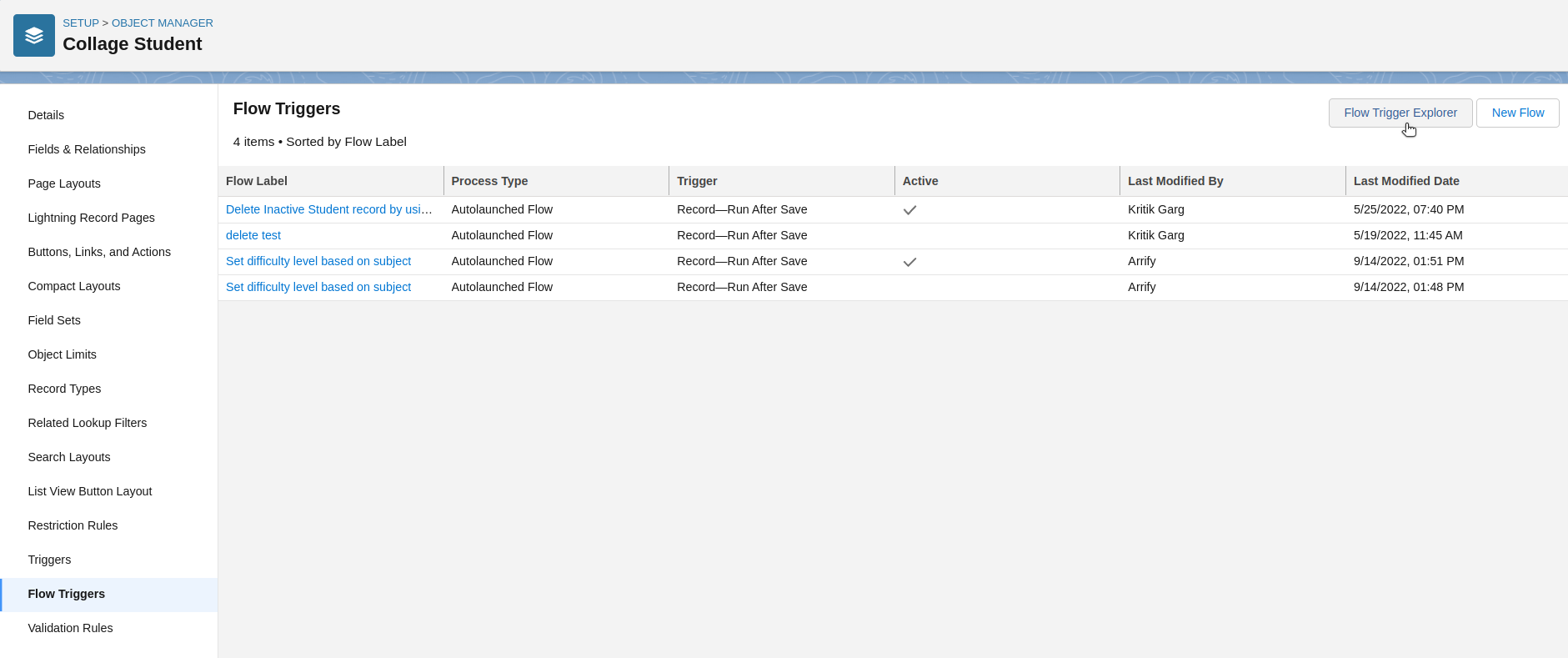The image size is (1568, 658).
Task: Open Delete Inactive Student record flow
Action: point(328,209)
